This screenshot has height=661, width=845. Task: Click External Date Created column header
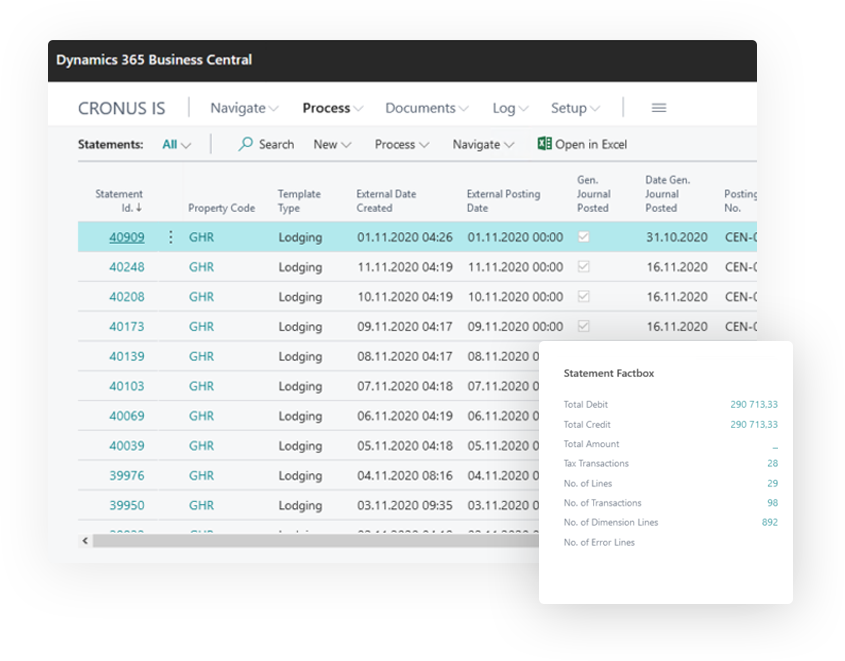click(386, 201)
